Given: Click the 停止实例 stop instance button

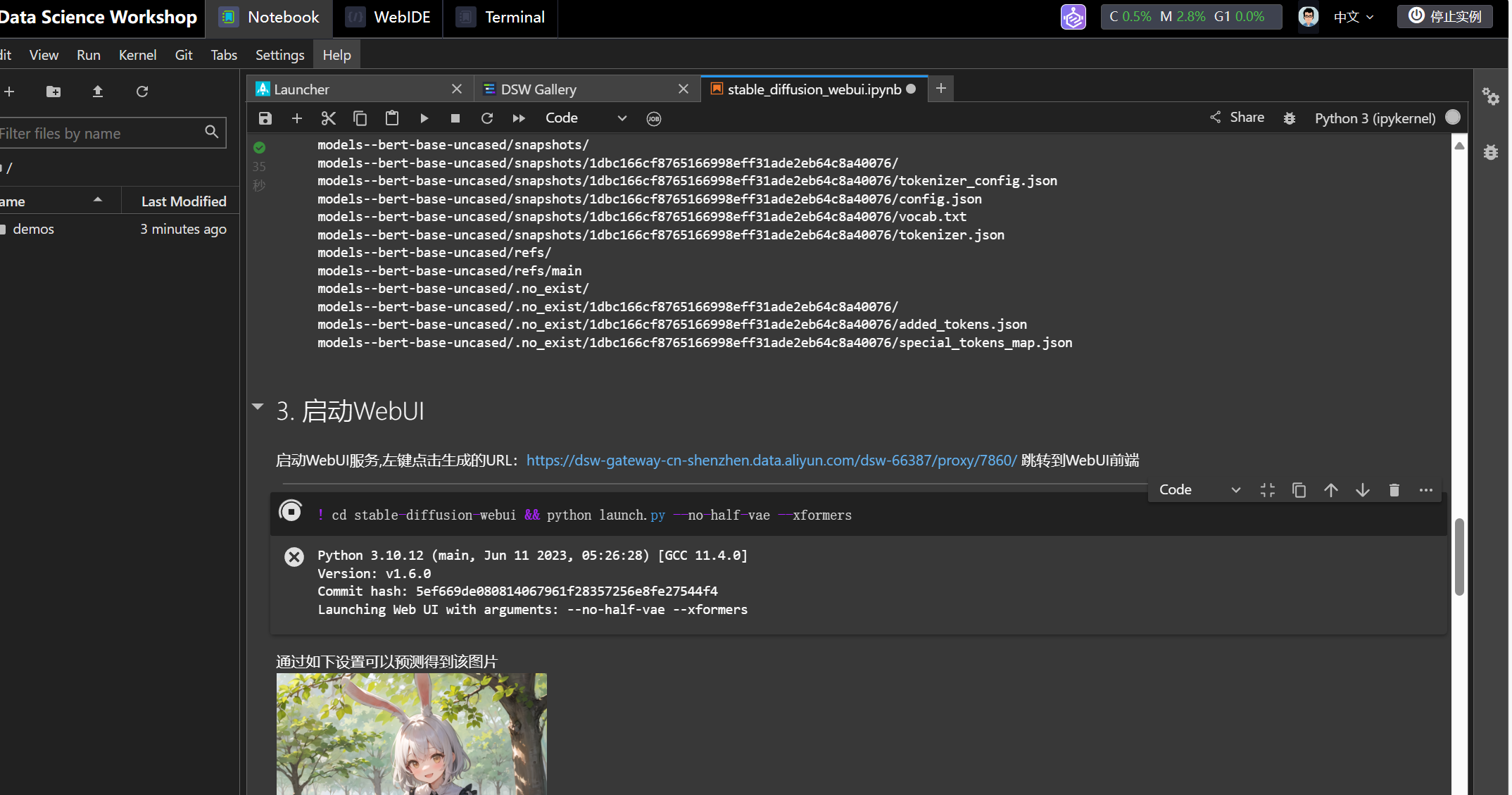Looking at the screenshot, I should pos(1445,17).
